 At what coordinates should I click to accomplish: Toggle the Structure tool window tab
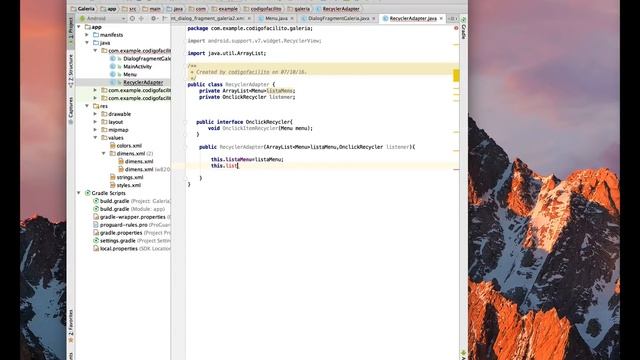click(x=71, y=70)
